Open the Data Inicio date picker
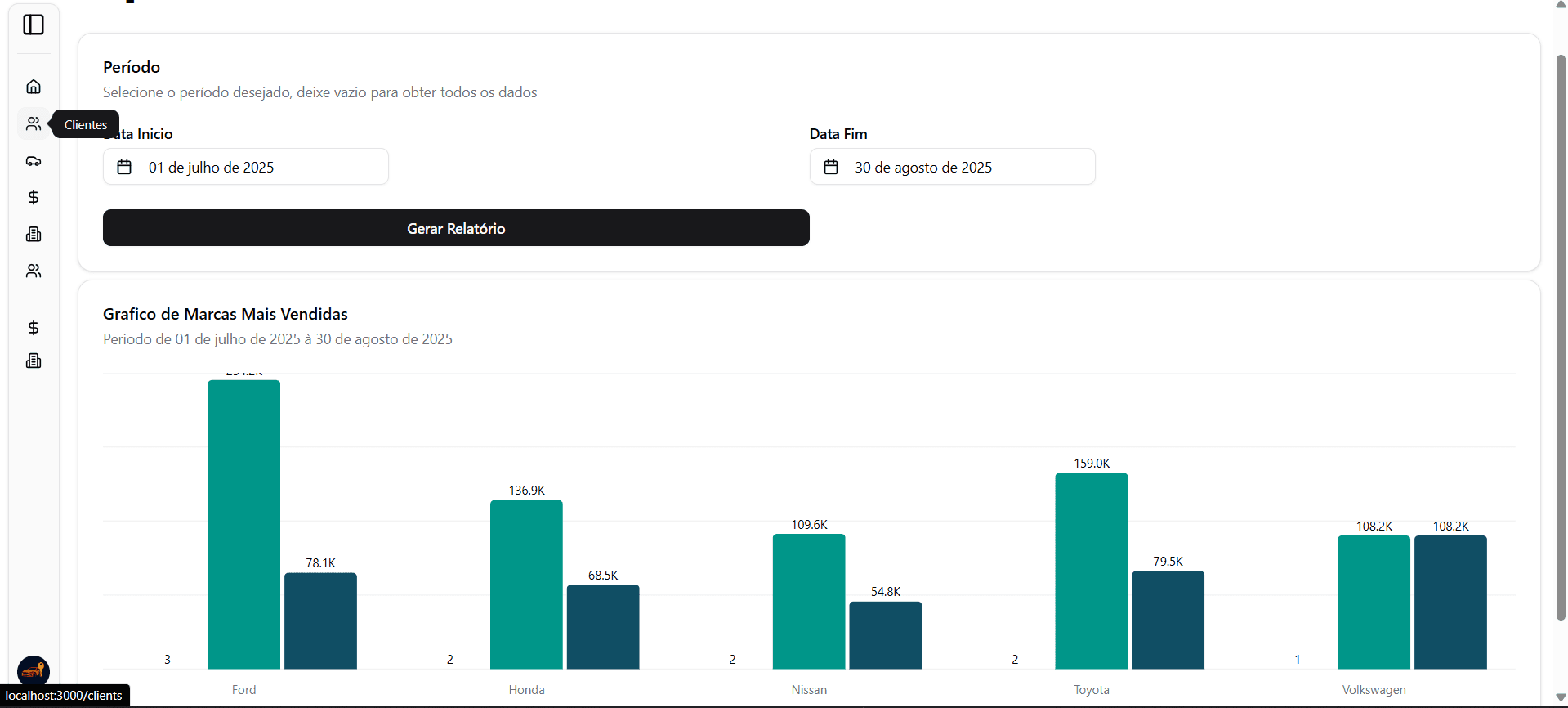1568x708 pixels. [245, 167]
